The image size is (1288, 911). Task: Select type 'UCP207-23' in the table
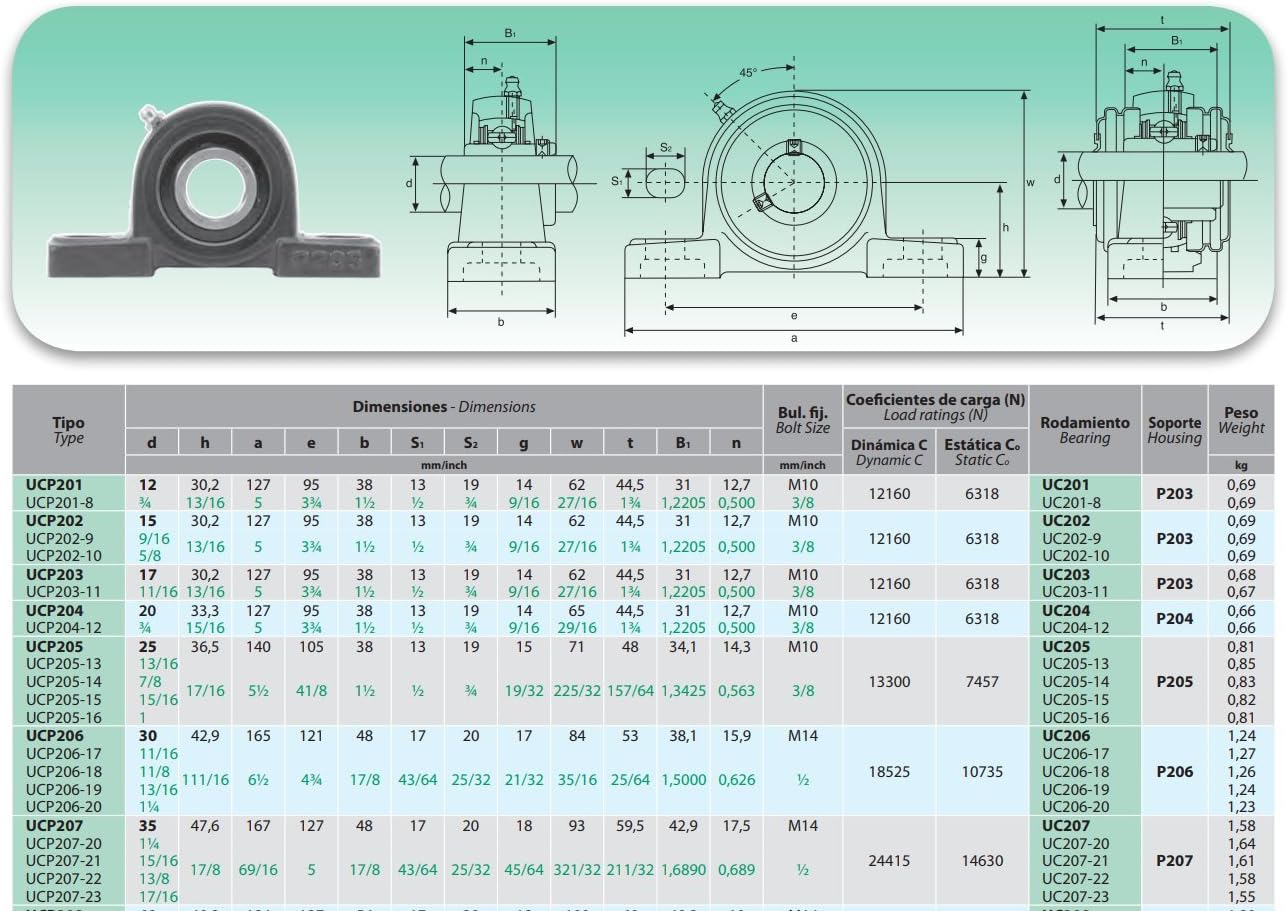coord(65,897)
